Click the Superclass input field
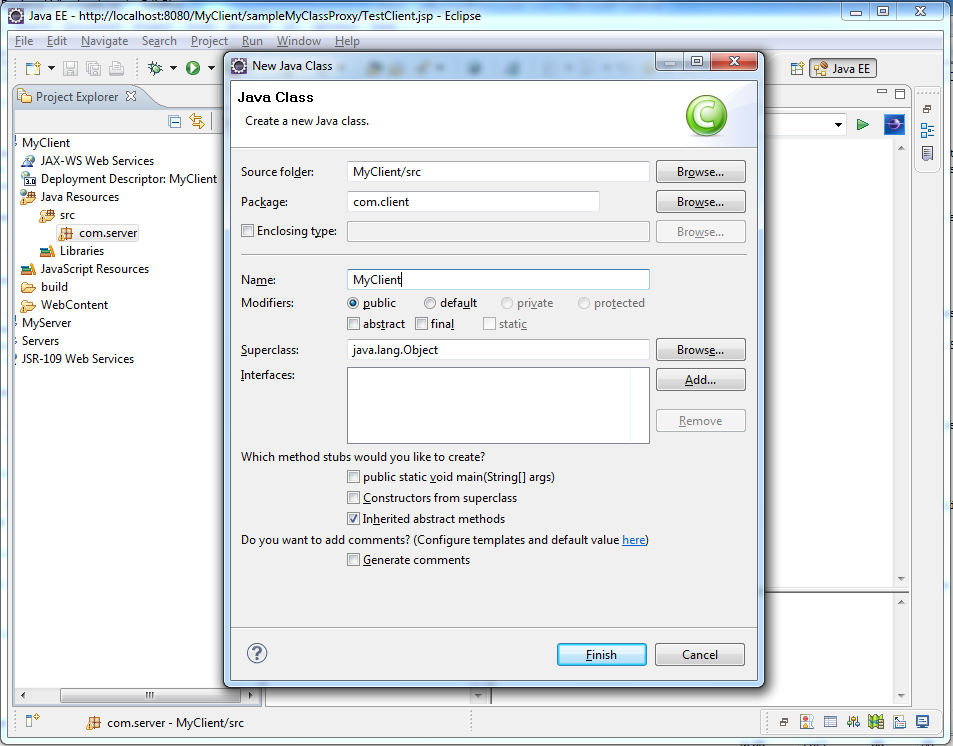This screenshot has width=953, height=746. [498, 350]
